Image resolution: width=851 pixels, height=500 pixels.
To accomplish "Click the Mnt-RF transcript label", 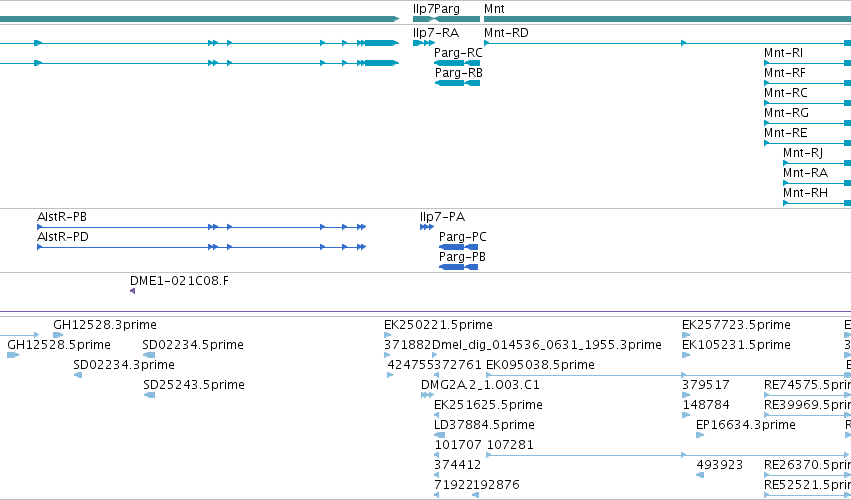I will tap(785, 73).
